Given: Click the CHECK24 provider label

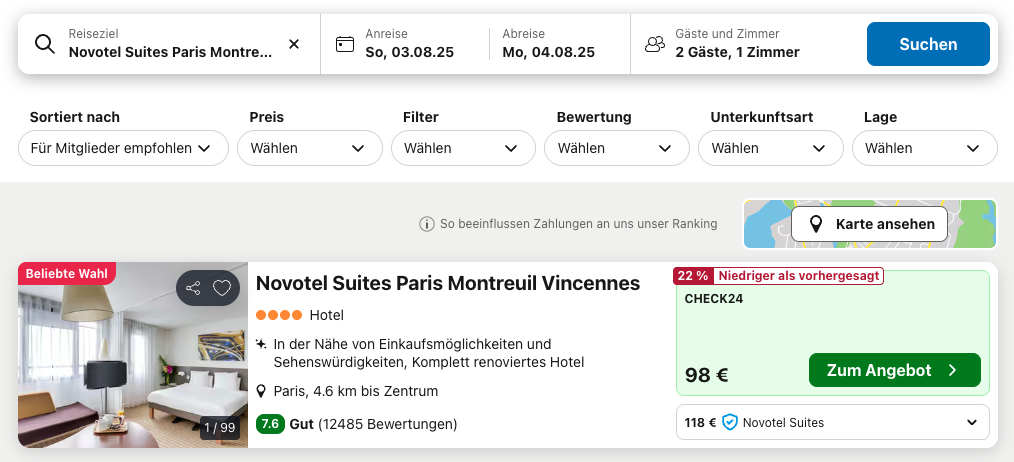Looking at the screenshot, I should pos(714,299).
